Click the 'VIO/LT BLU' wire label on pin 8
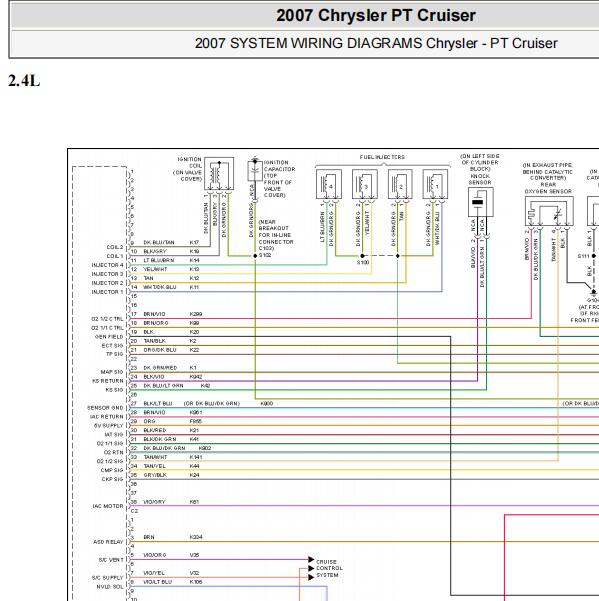Viewport: 599px width, 601px height. (x=158, y=582)
